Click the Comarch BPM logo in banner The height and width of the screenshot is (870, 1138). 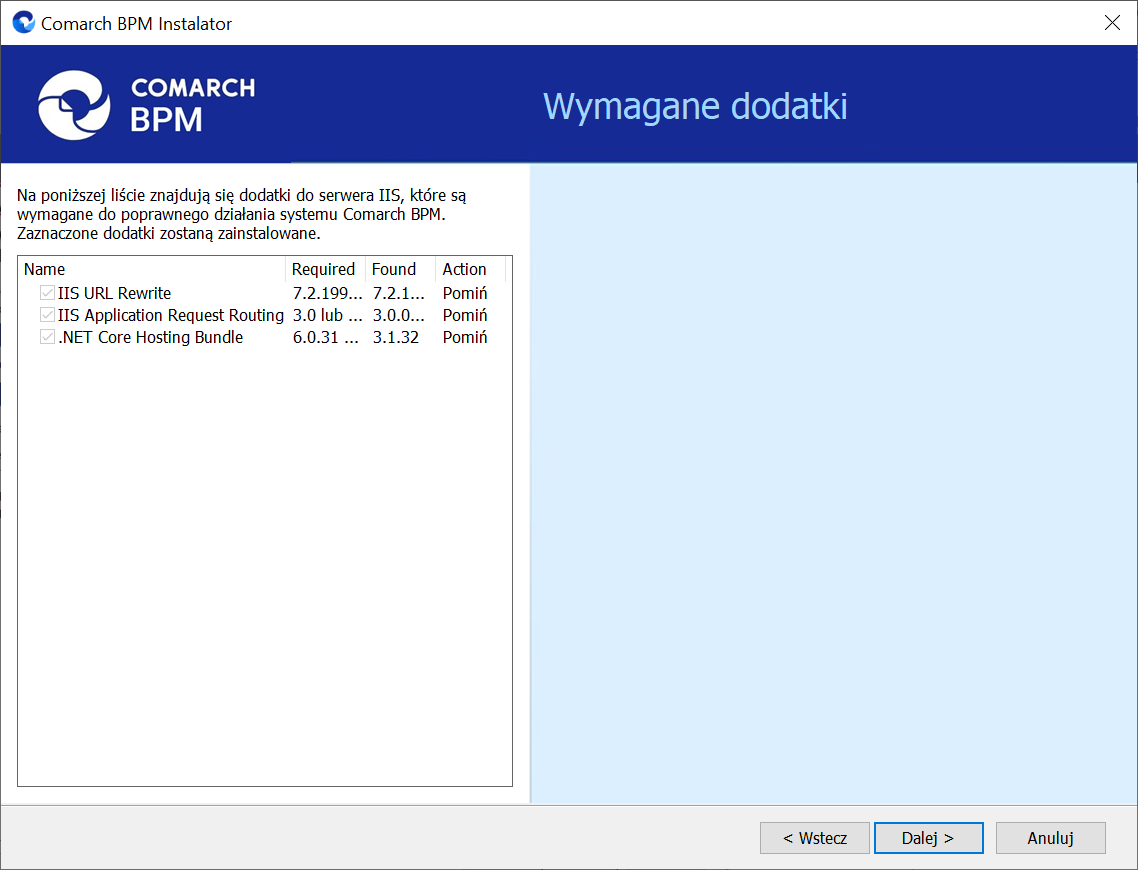click(x=146, y=105)
